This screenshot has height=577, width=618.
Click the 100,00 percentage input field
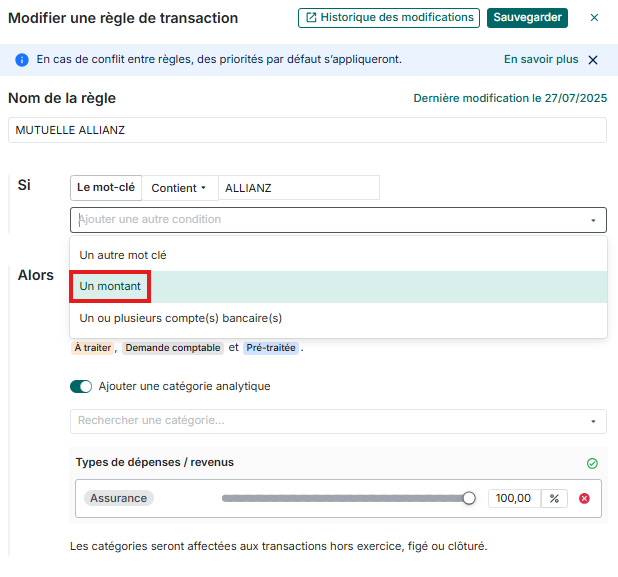[x=514, y=498]
